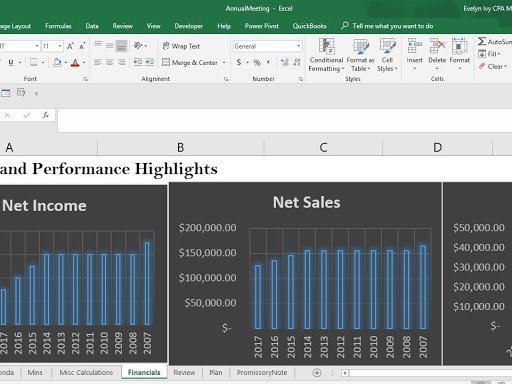Toggle middle align
Viewport: 512px width, 384px height.
(110, 45)
